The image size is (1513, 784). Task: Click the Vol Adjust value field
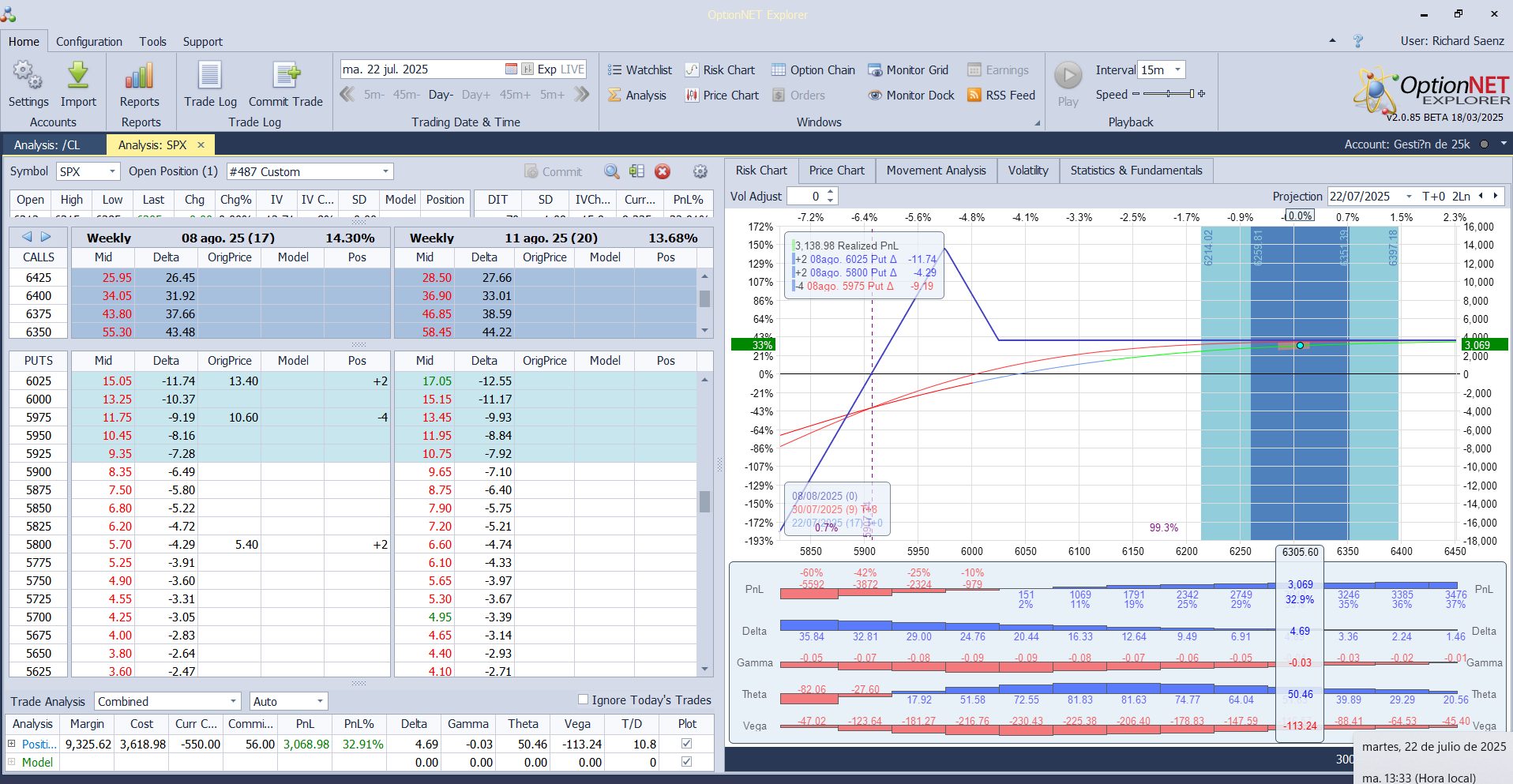pyautogui.click(x=805, y=197)
